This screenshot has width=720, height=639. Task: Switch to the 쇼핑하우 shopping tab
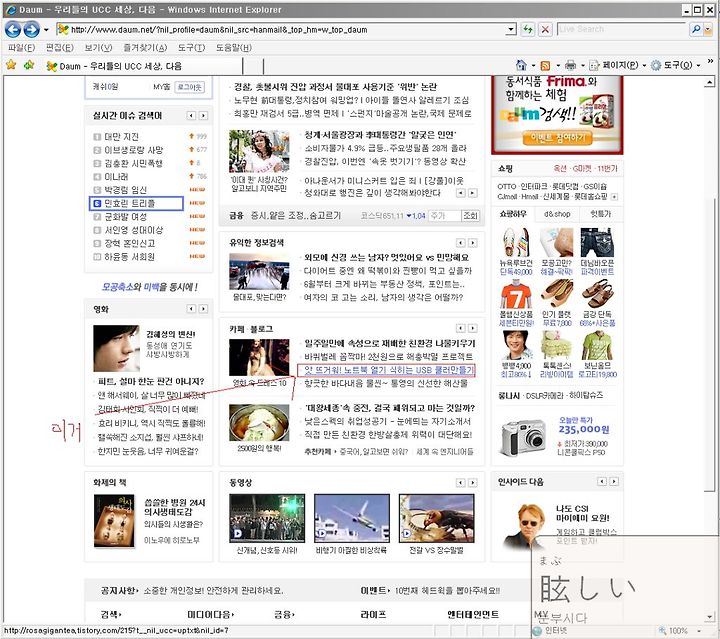pos(513,214)
